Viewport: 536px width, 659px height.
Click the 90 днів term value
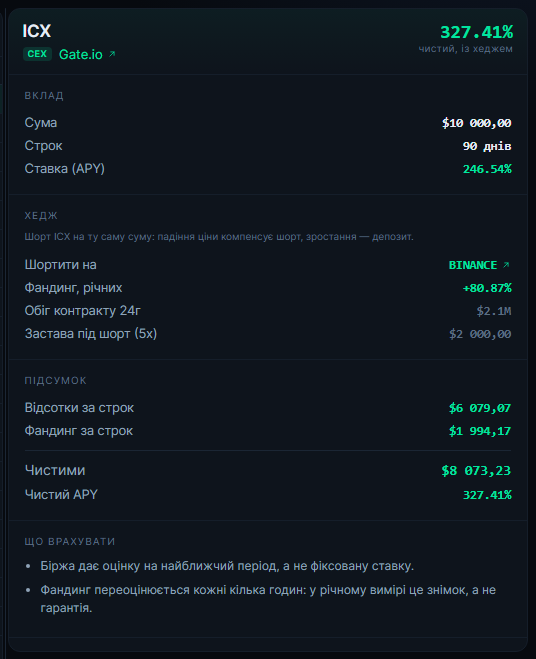coord(487,146)
